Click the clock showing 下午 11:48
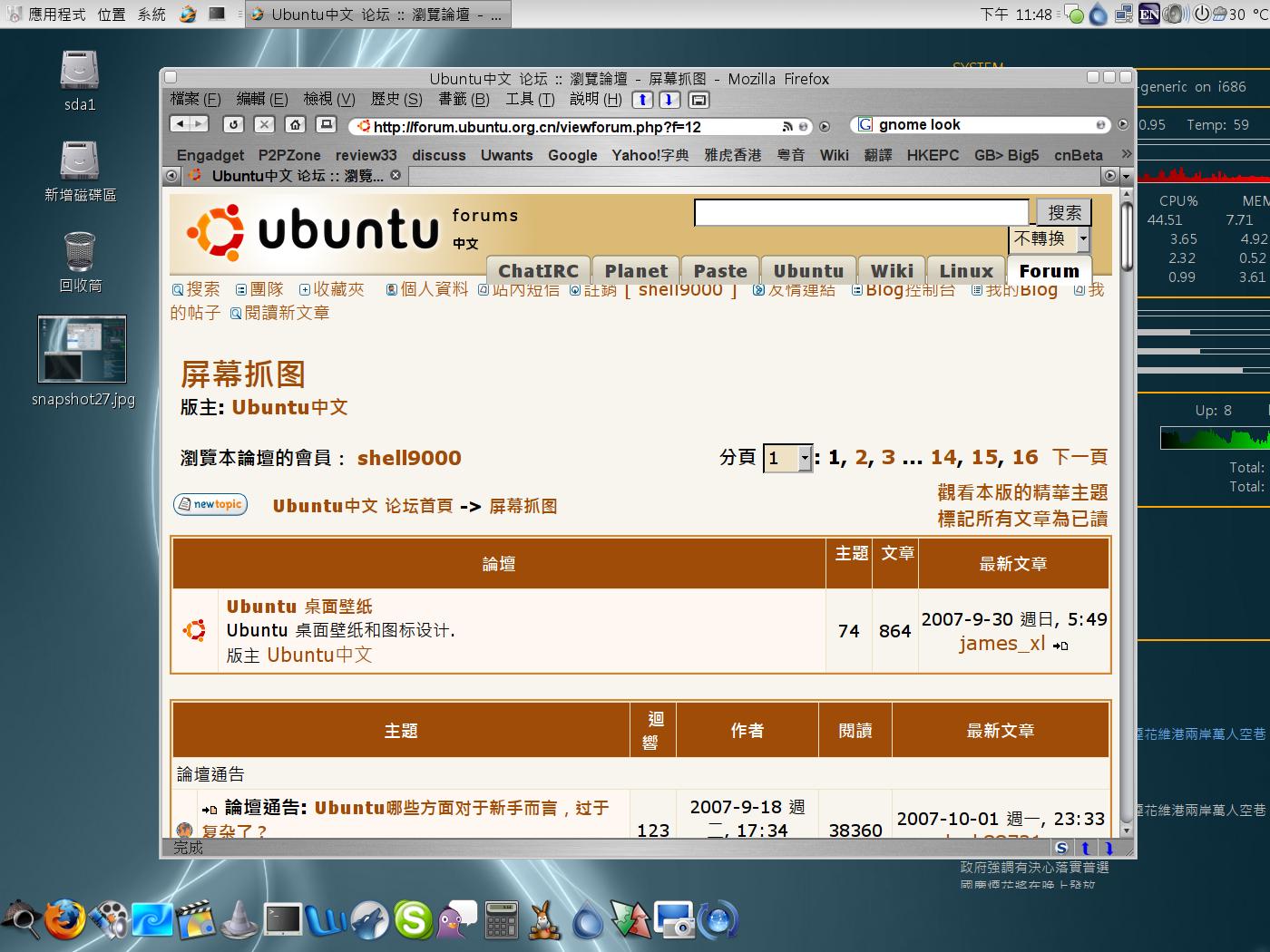The image size is (1270, 952). 1016,15
